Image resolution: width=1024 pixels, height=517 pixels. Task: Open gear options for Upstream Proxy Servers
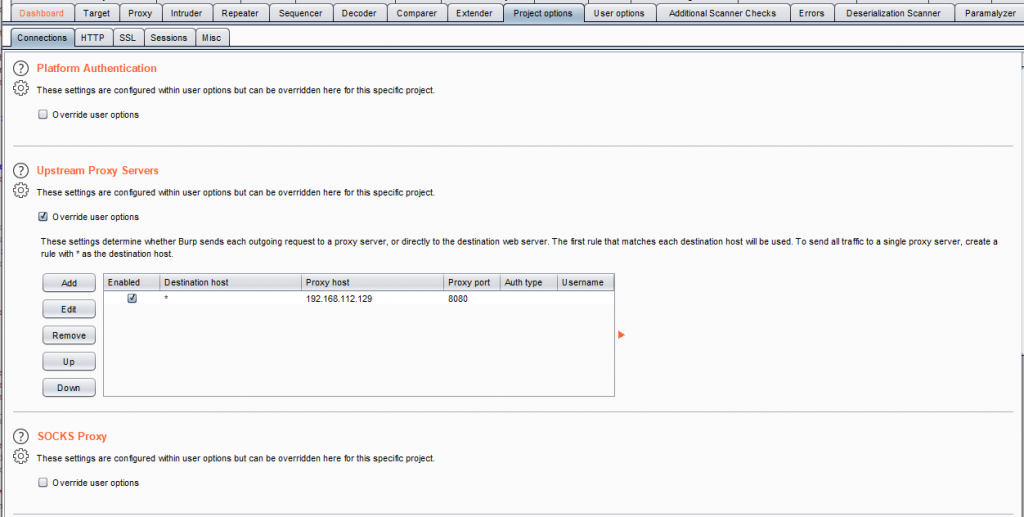pos(20,191)
